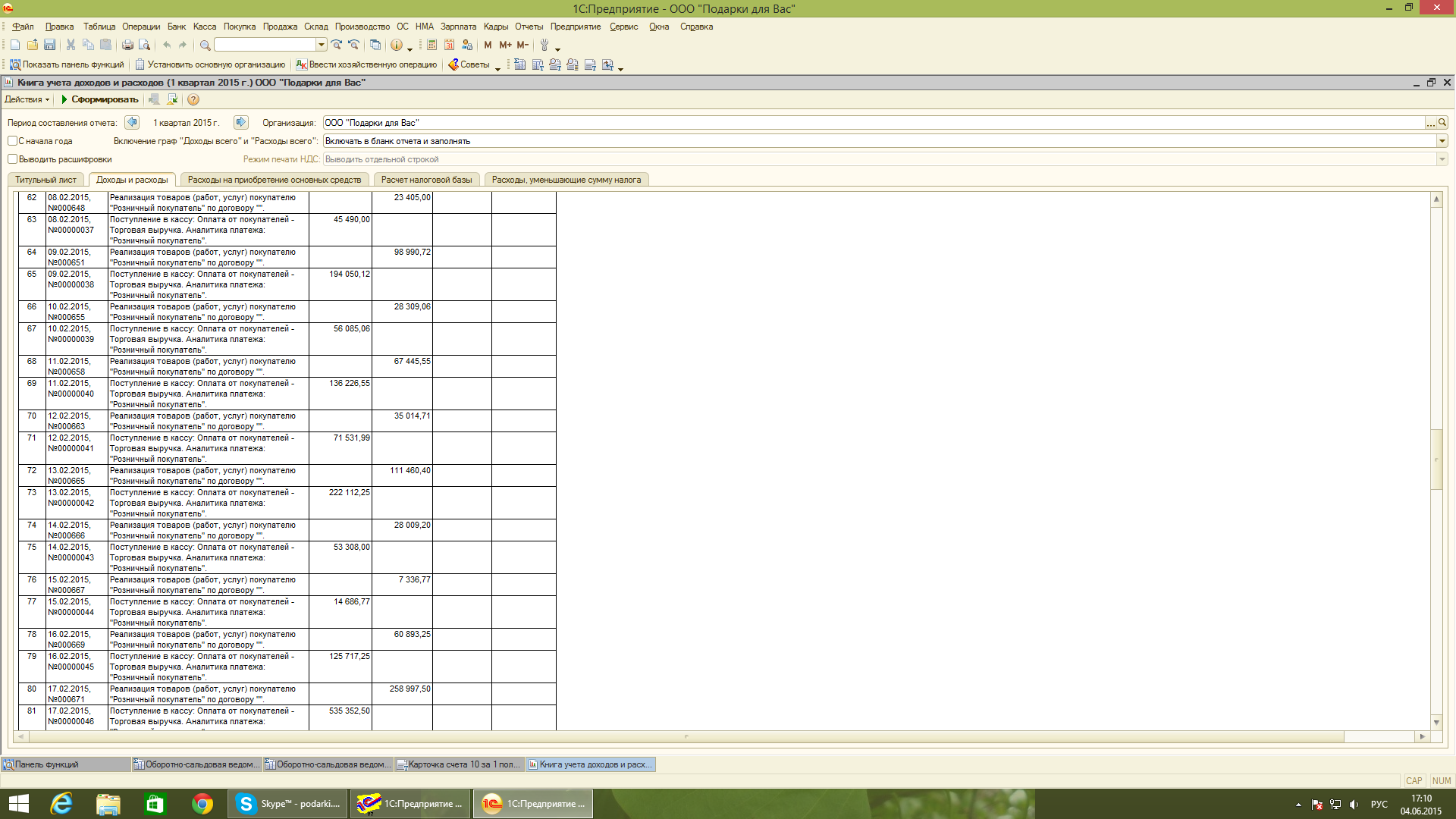Toggle the "Выводить расшифровки" checkbox
The width and height of the screenshot is (1456, 819).
tap(12, 159)
